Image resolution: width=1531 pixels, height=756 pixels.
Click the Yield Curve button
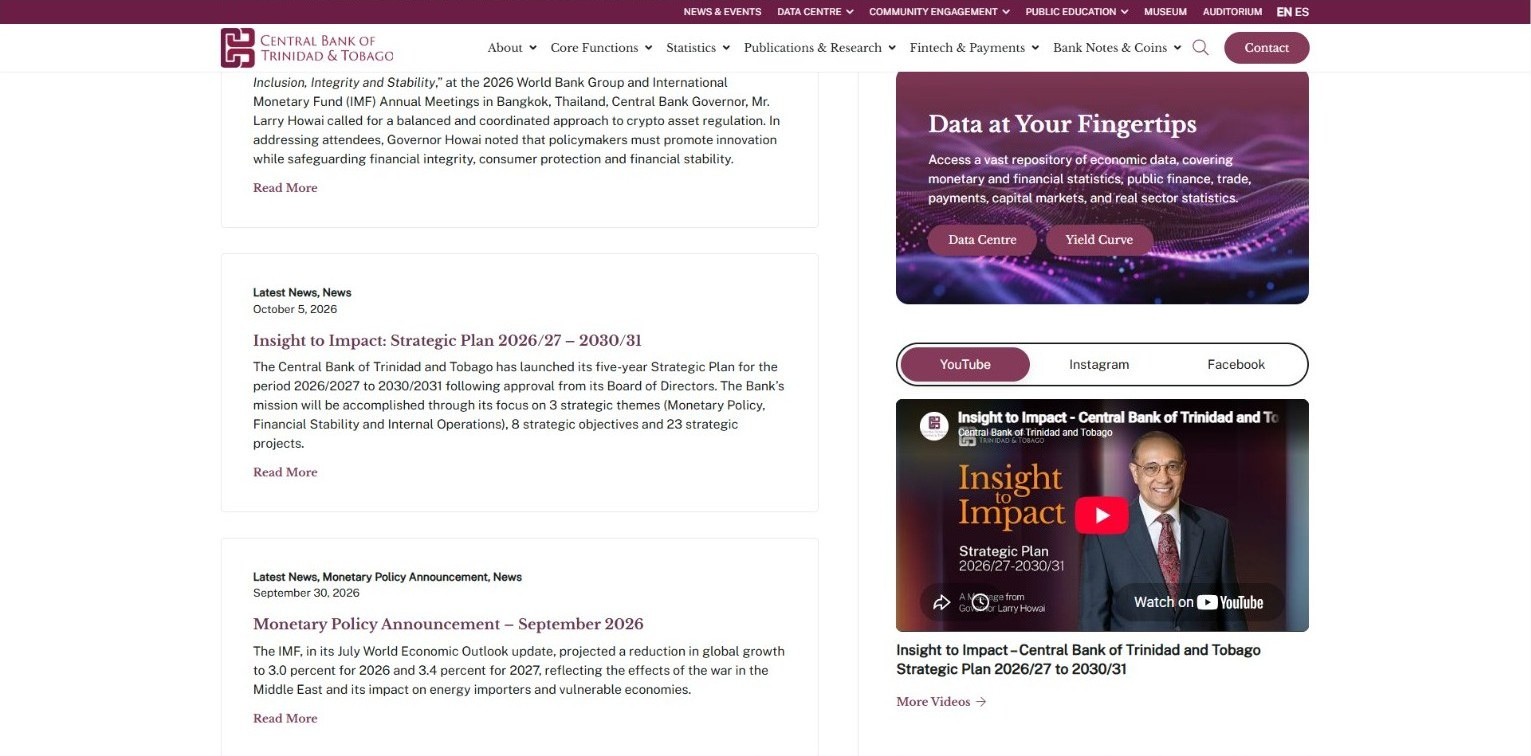[1099, 240]
